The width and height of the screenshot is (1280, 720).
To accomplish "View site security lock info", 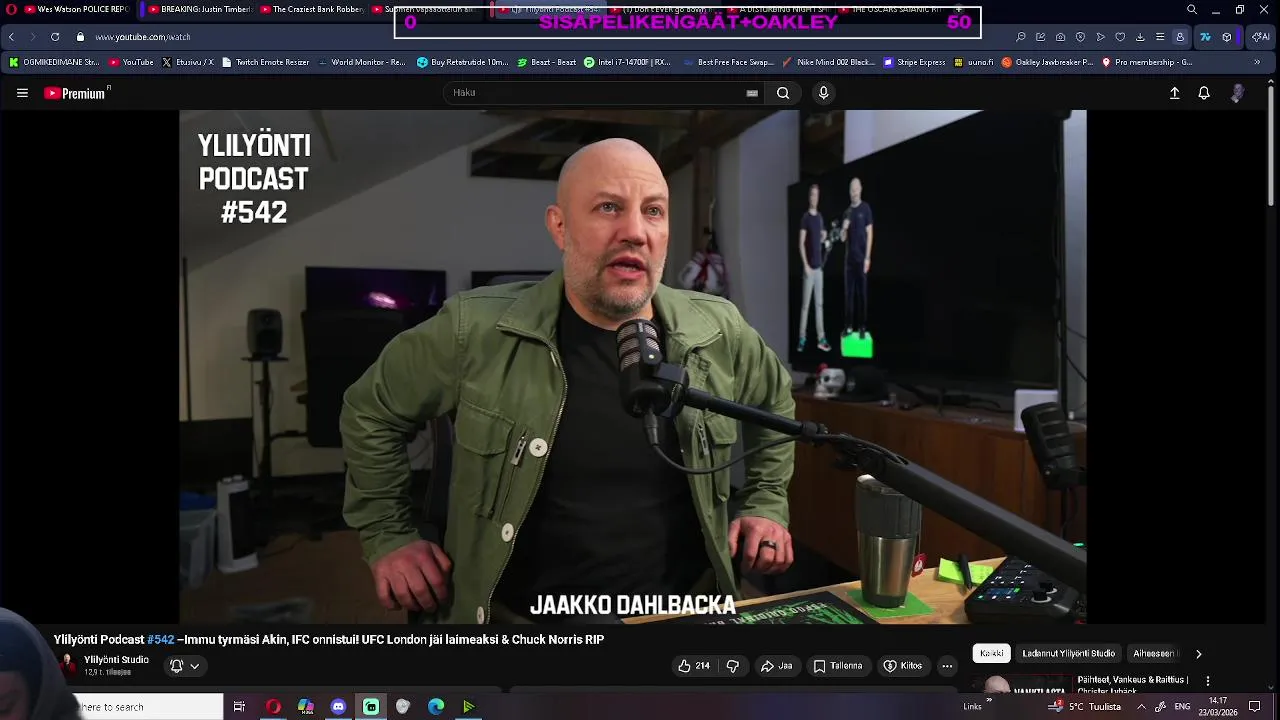I will [80, 37].
